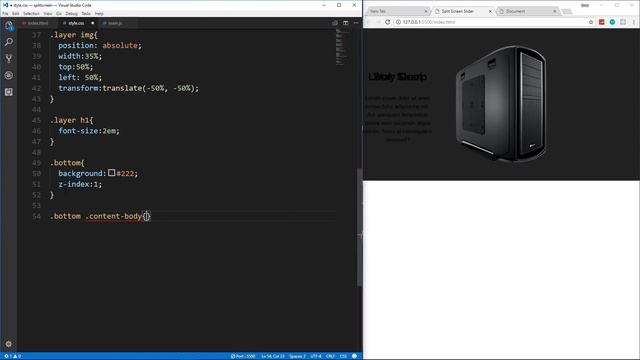Open the Chrome three-dot menu
Image resolution: width=640 pixels, height=360 pixels.
[633, 22]
